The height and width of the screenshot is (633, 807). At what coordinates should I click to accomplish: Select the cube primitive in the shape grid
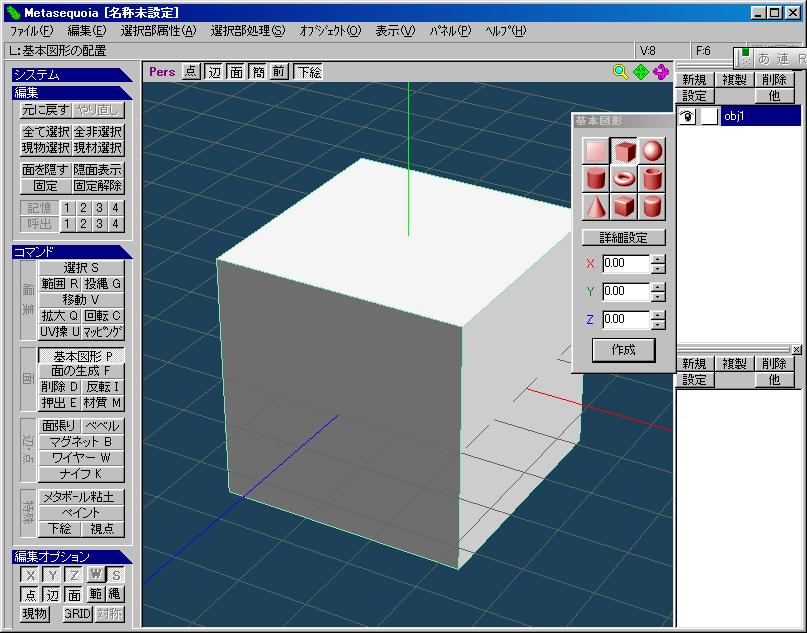click(x=624, y=151)
